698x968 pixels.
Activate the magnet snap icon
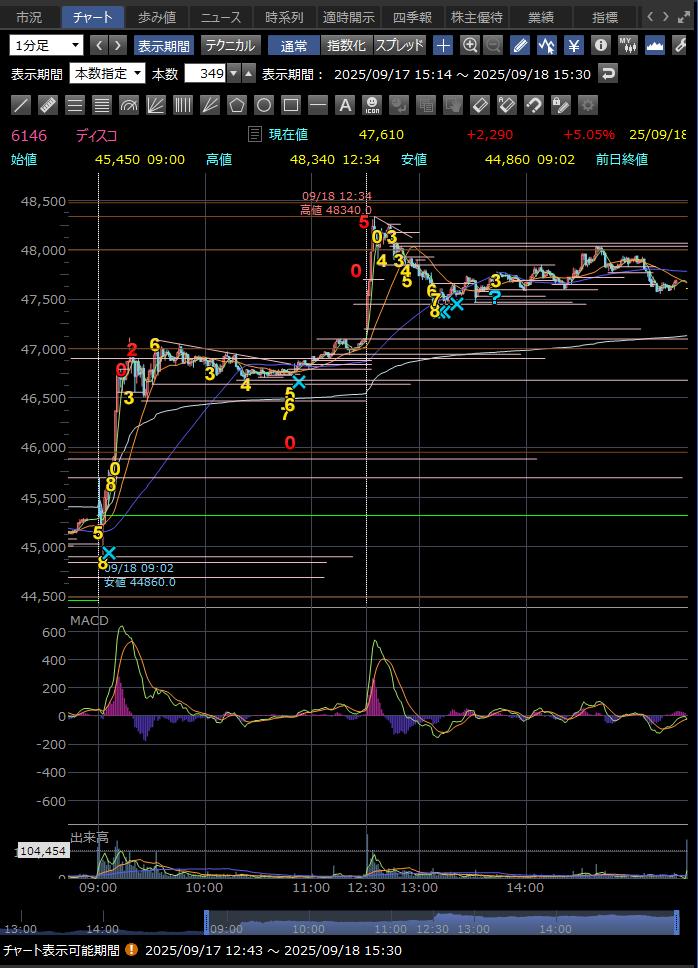(534, 105)
